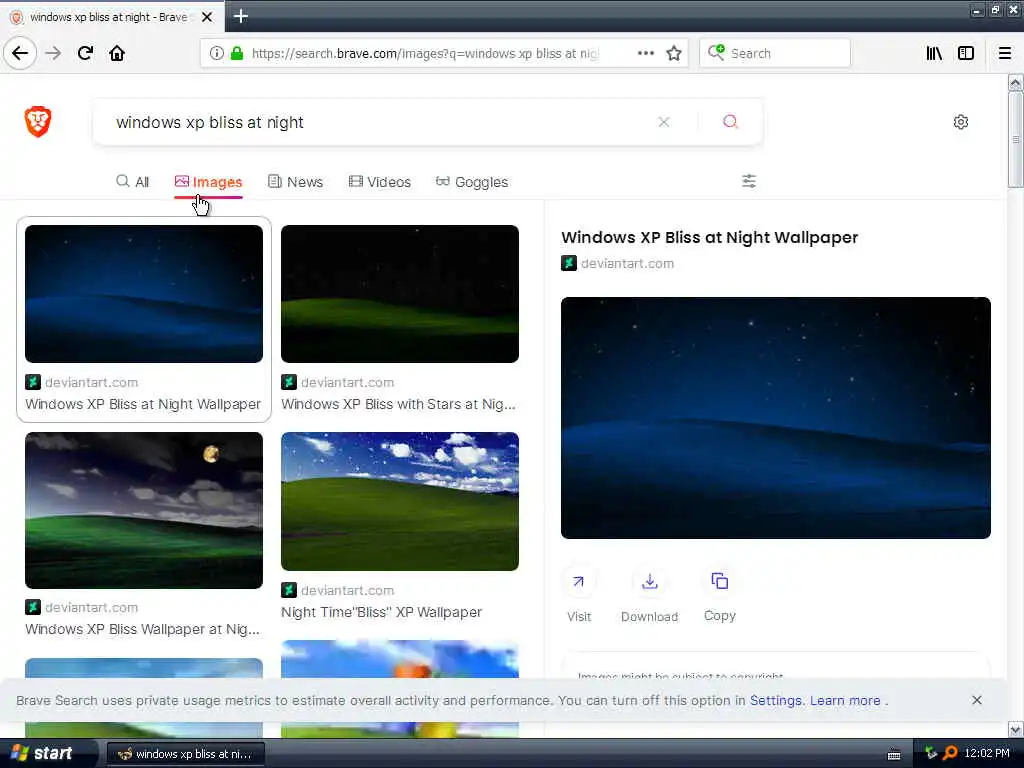Click deviantart.com under Night Time Bliss thumbnail
The width and height of the screenshot is (1024, 768).
click(x=347, y=590)
